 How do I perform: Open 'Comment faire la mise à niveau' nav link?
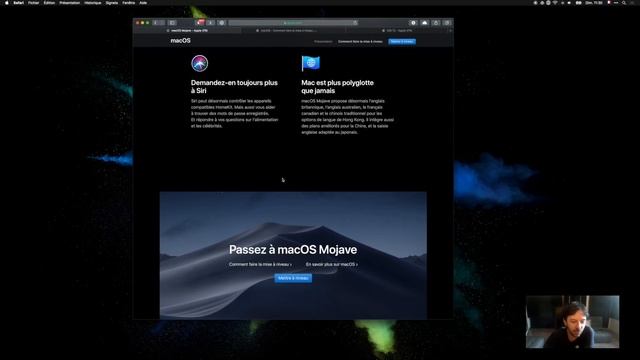pyautogui.click(x=360, y=42)
